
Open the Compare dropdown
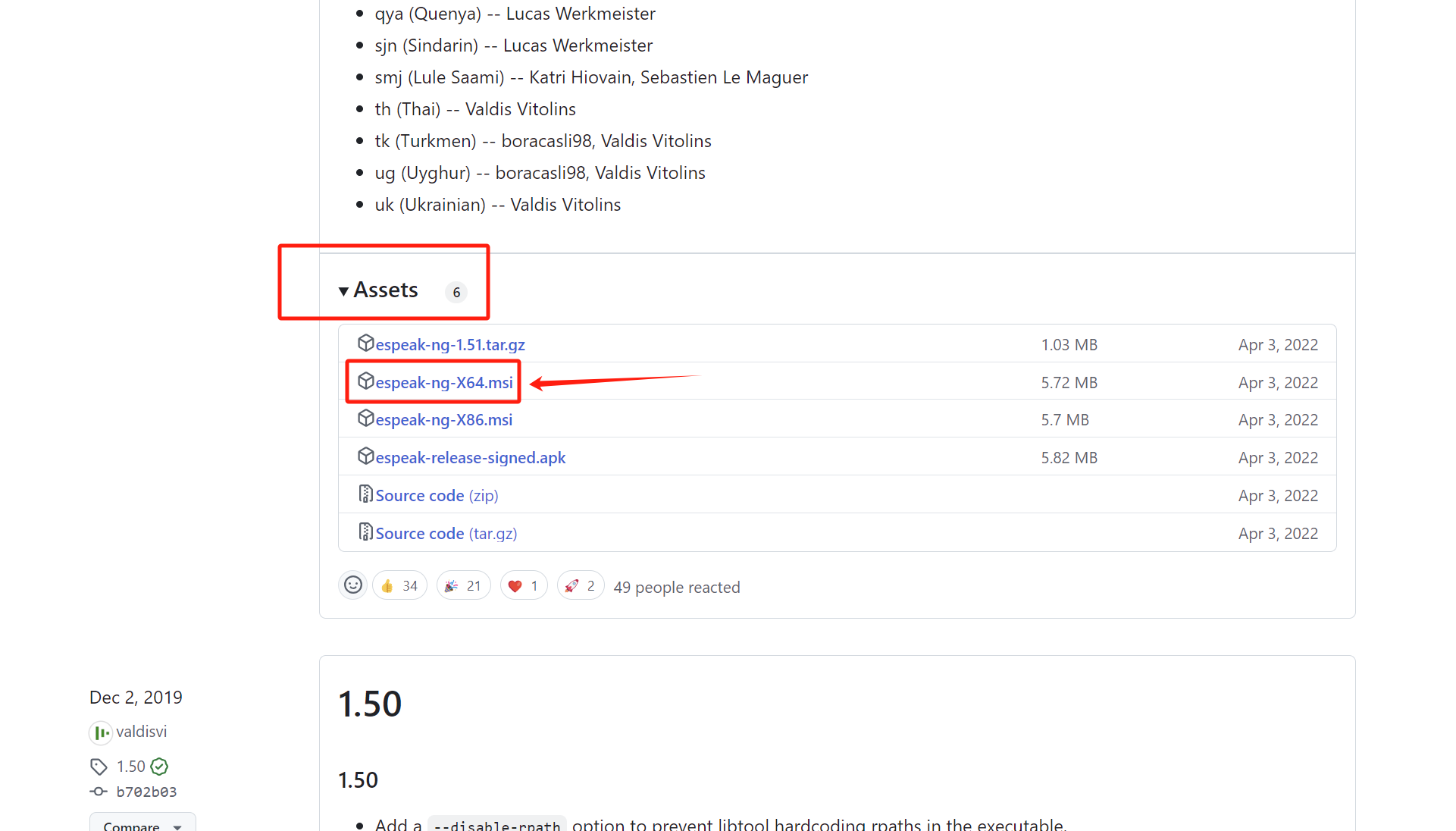[x=142, y=824]
